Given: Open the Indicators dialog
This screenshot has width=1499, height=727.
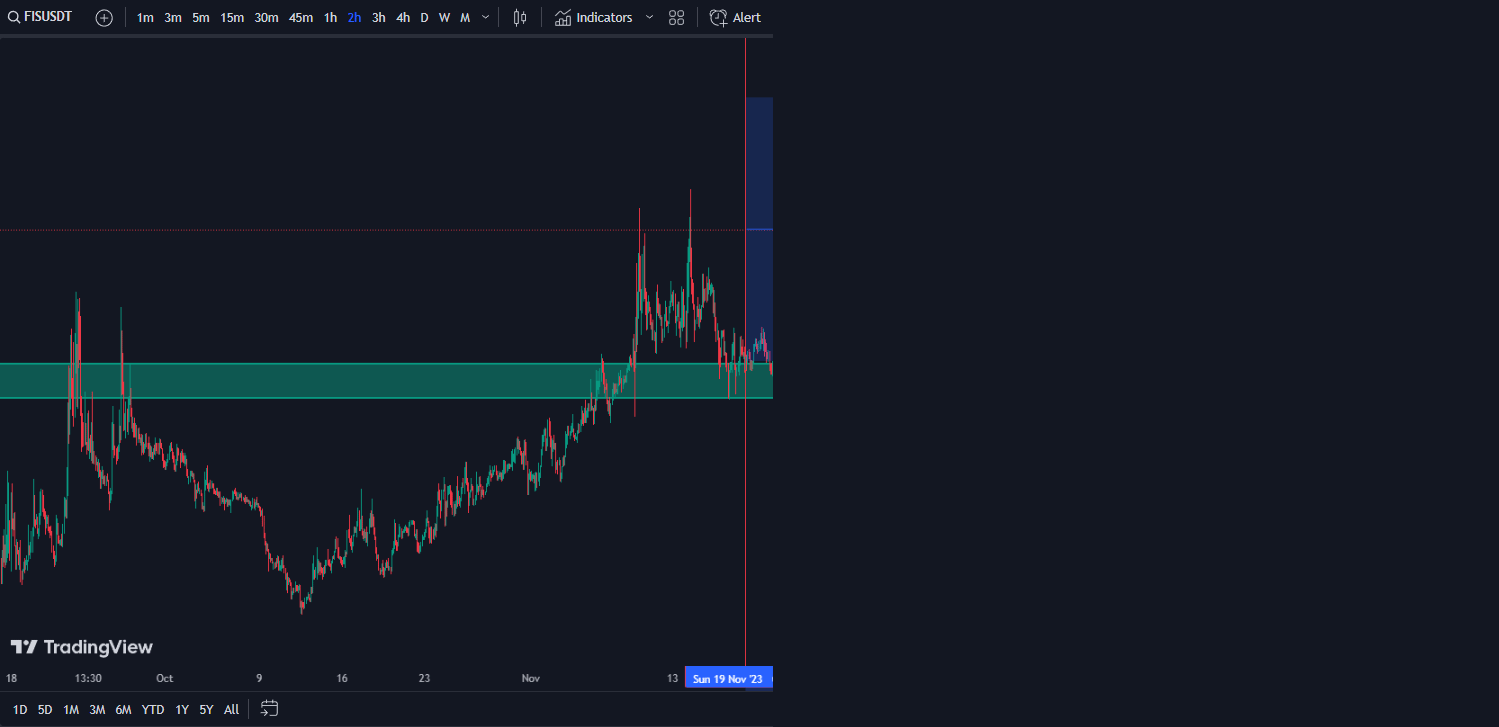Looking at the screenshot, I should (594, 18).
